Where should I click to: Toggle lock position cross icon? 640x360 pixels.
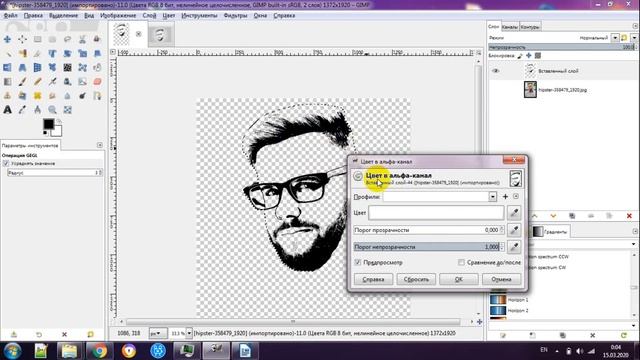pyautogui.click(x=529, y=56)
